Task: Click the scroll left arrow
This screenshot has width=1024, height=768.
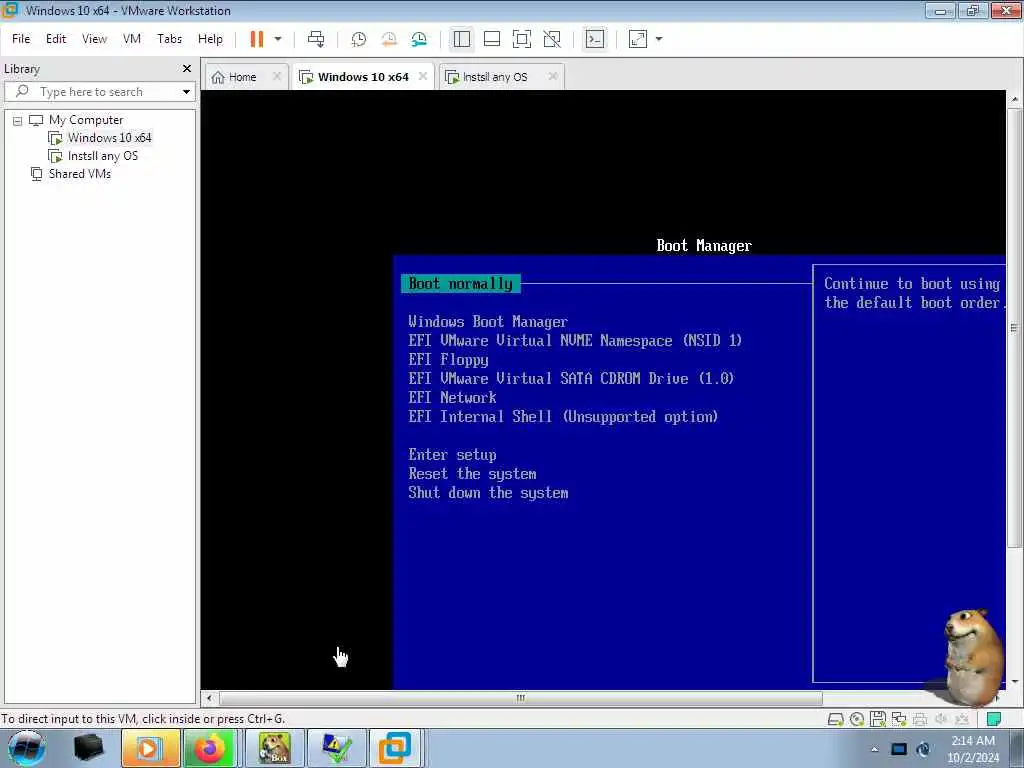Action: tap(209, 698)
